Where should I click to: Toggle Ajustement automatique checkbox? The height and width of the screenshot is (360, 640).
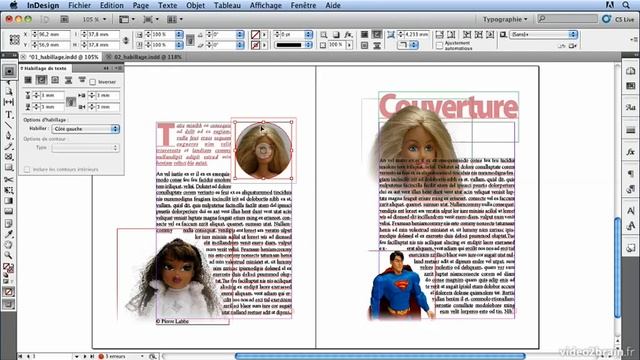(439, 46)
